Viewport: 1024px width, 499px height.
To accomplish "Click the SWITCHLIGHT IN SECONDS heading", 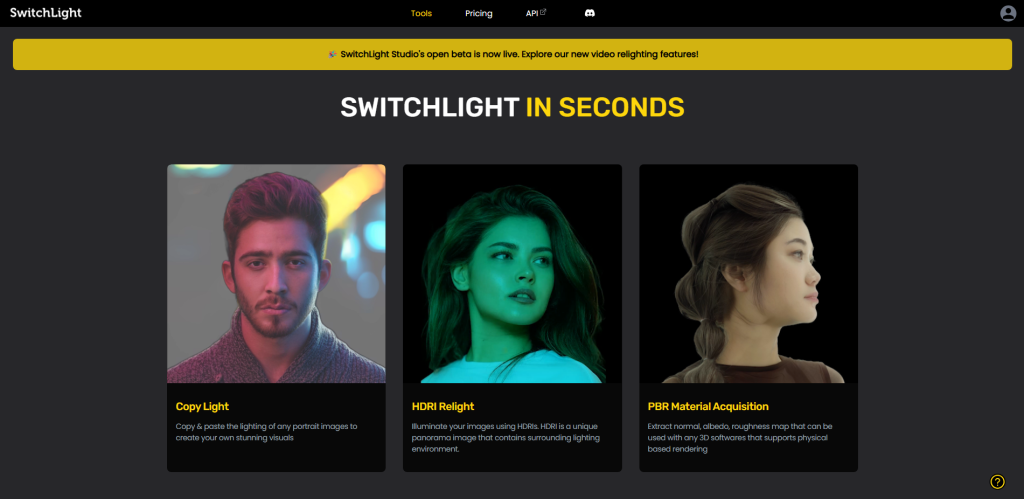I will 512,107.
